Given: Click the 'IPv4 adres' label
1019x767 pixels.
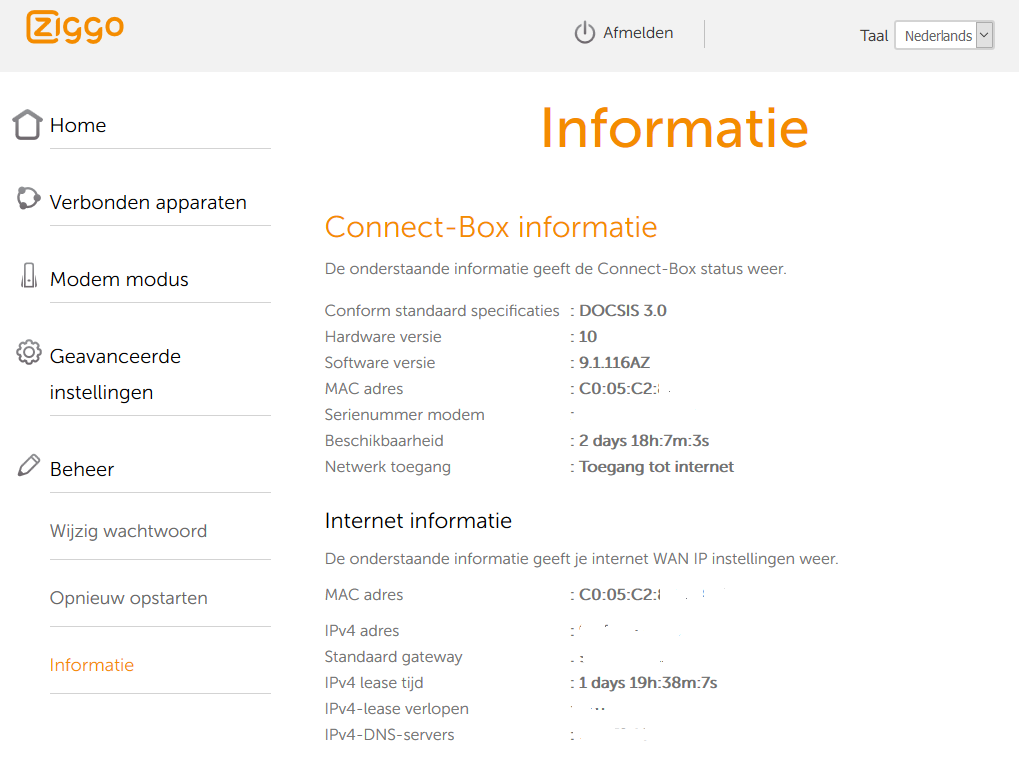Looking at the screenshot, I should pyautogui.click(x=361, y=630).
